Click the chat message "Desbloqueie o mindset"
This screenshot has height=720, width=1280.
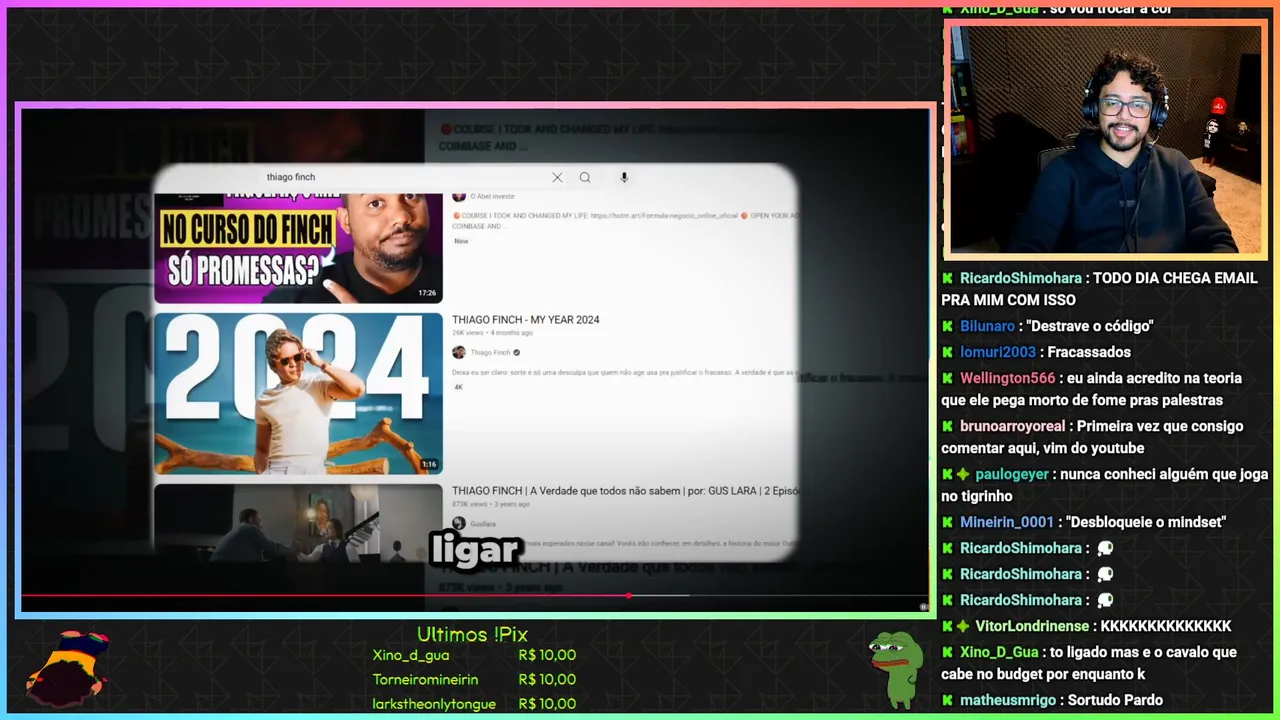(x=1146, y=522)
